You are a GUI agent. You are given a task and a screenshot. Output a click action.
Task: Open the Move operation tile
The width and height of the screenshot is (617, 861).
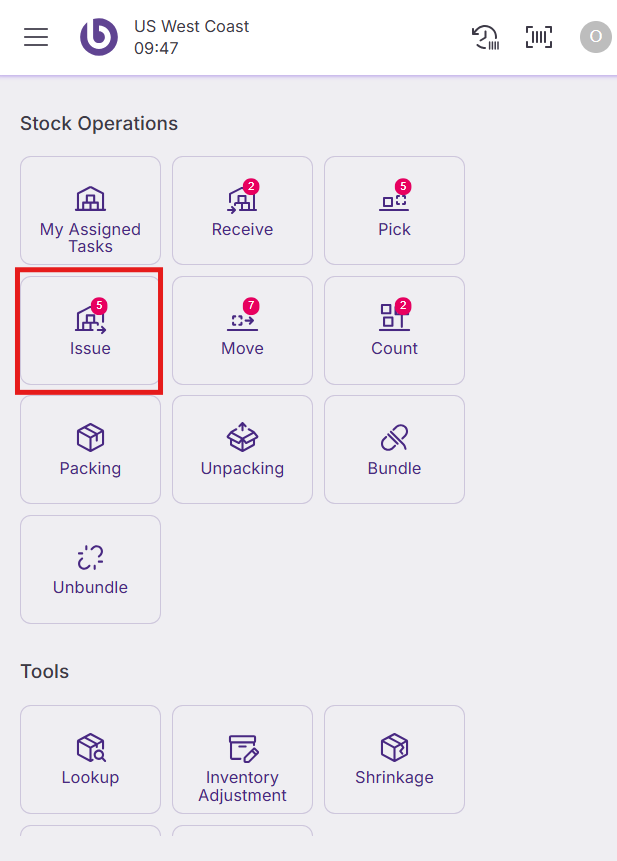(x=242, y=331)
